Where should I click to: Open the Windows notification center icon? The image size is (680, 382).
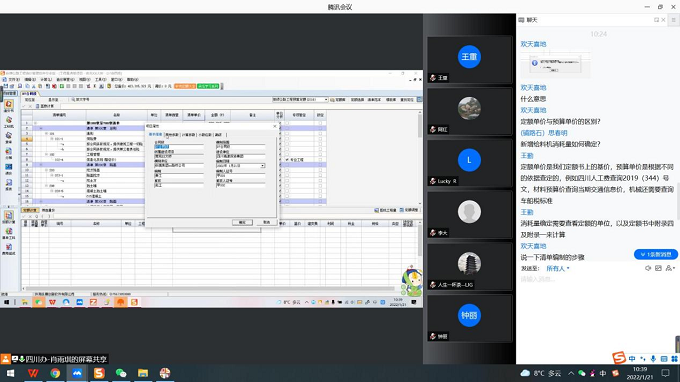coord(666,373)
